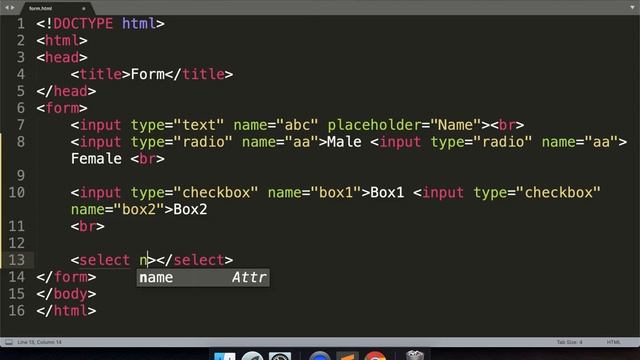Launch Google Chrome from dock

[x=375, y=356]
